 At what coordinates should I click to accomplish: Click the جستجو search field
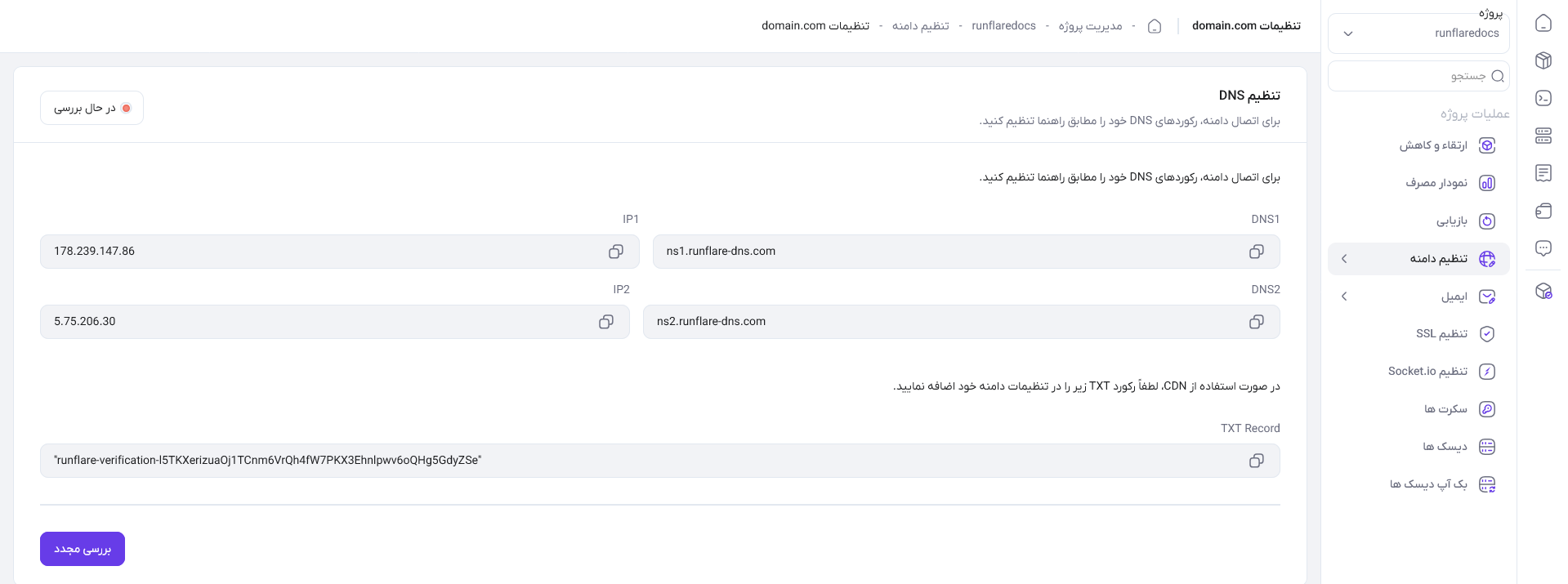tap(1418, 76)
